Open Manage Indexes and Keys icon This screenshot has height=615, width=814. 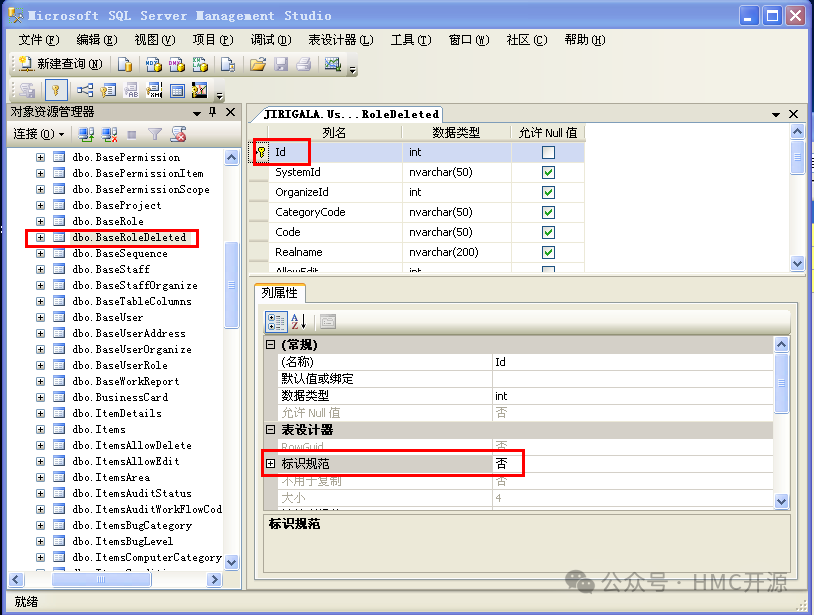(x=108, y=90)
